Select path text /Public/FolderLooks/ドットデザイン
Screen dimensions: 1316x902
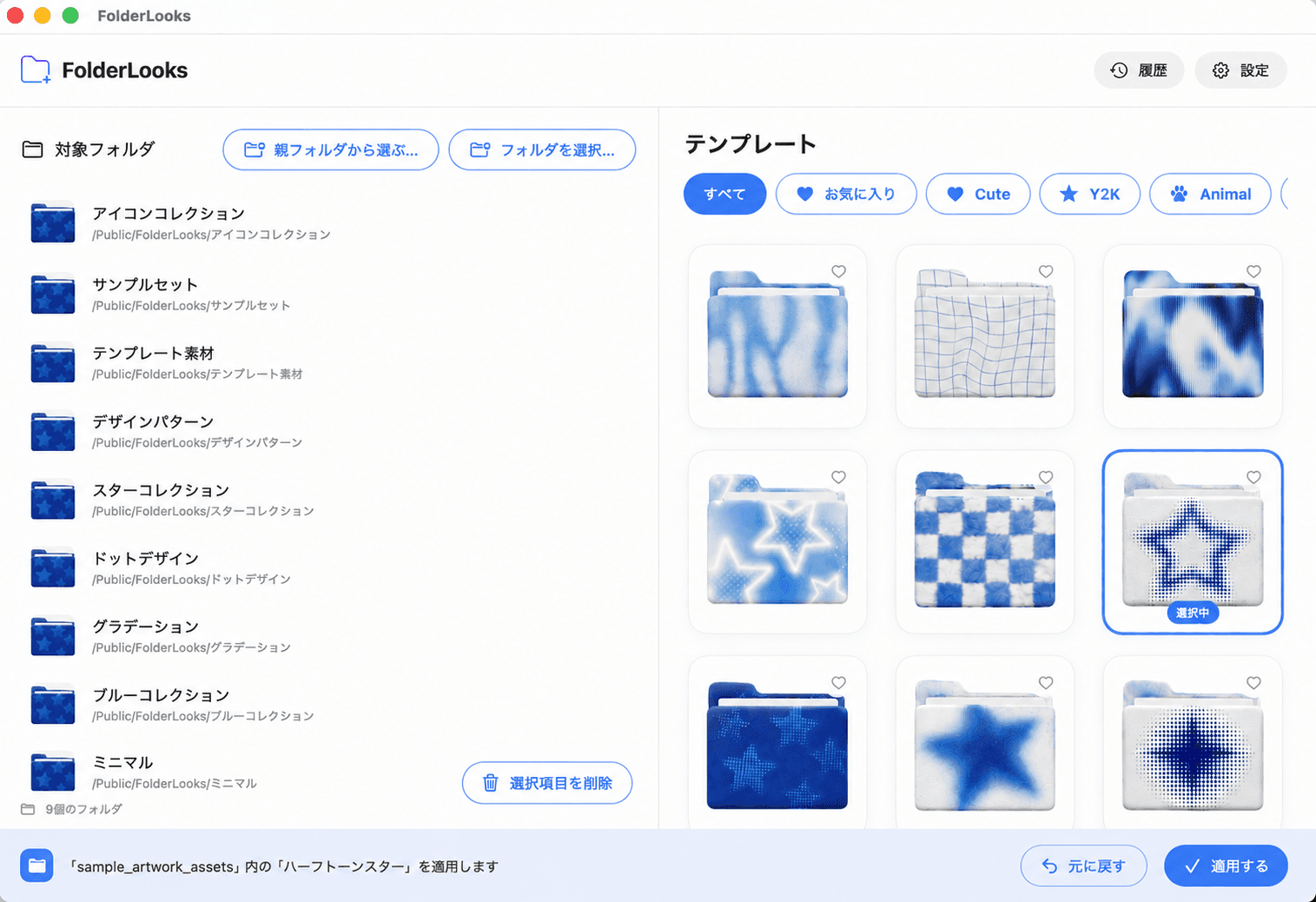click(x=191, y=580)
